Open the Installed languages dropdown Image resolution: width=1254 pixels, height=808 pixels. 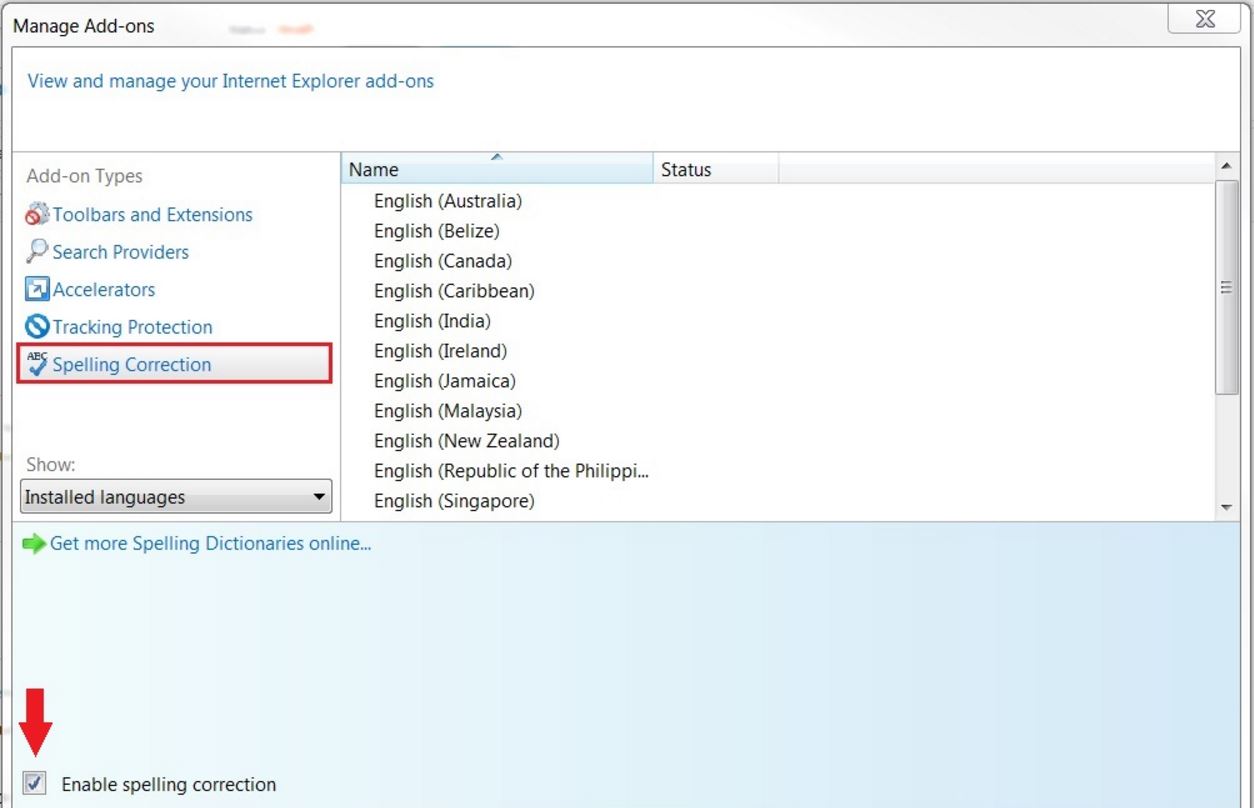318,497
